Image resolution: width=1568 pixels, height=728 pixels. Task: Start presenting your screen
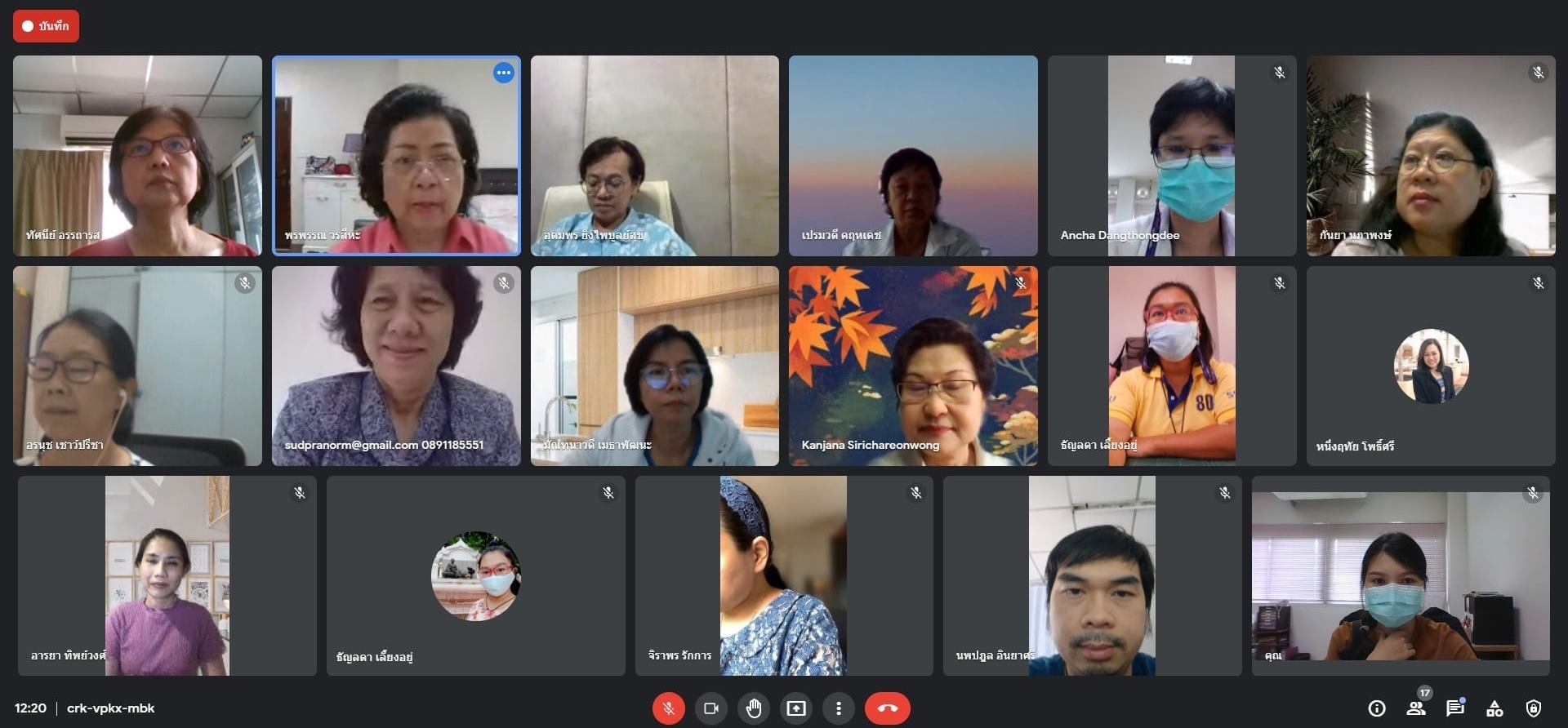[795, 708]
